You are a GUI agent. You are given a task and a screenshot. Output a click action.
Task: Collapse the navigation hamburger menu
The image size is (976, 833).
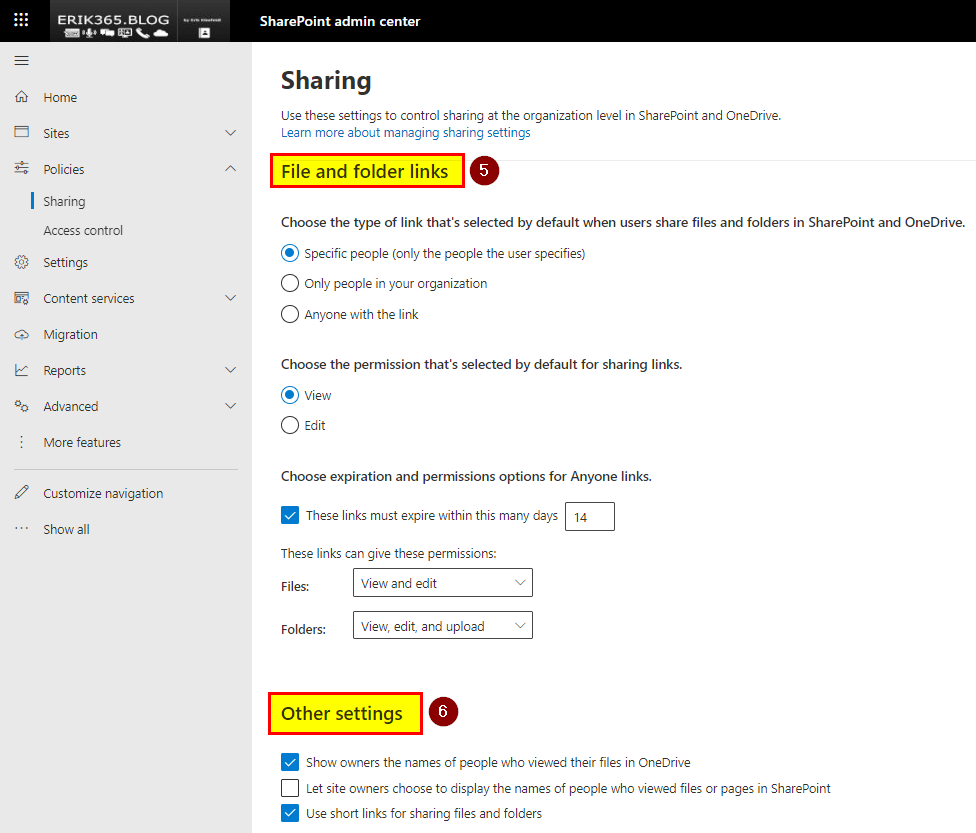[x=21, y=61]
